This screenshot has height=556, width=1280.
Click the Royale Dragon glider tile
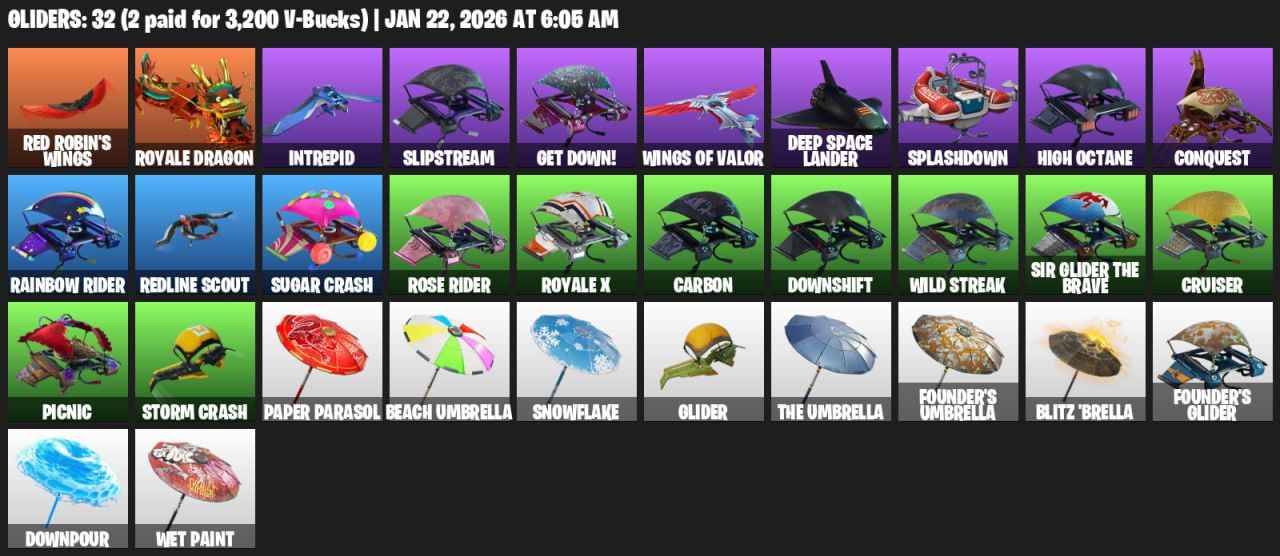(195, 108)
